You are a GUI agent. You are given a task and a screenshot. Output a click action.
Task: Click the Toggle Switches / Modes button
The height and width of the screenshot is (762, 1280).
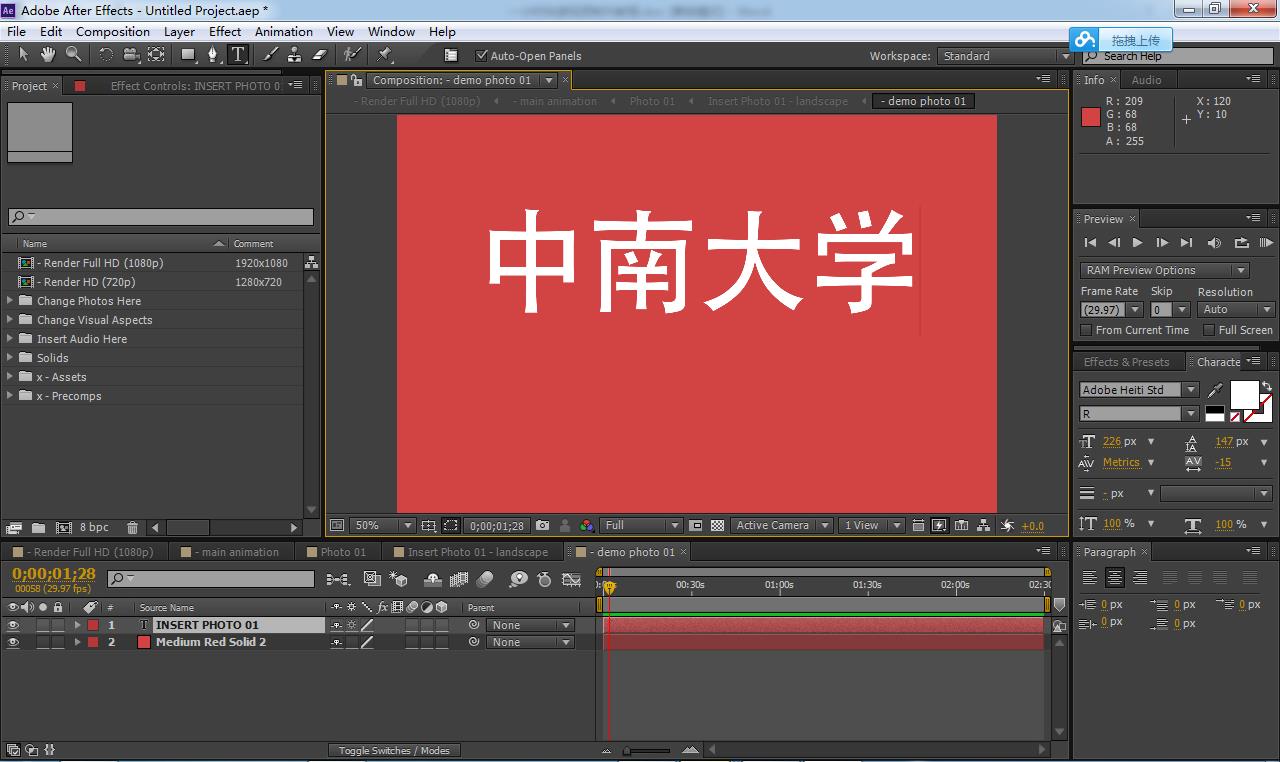(394, 750)
